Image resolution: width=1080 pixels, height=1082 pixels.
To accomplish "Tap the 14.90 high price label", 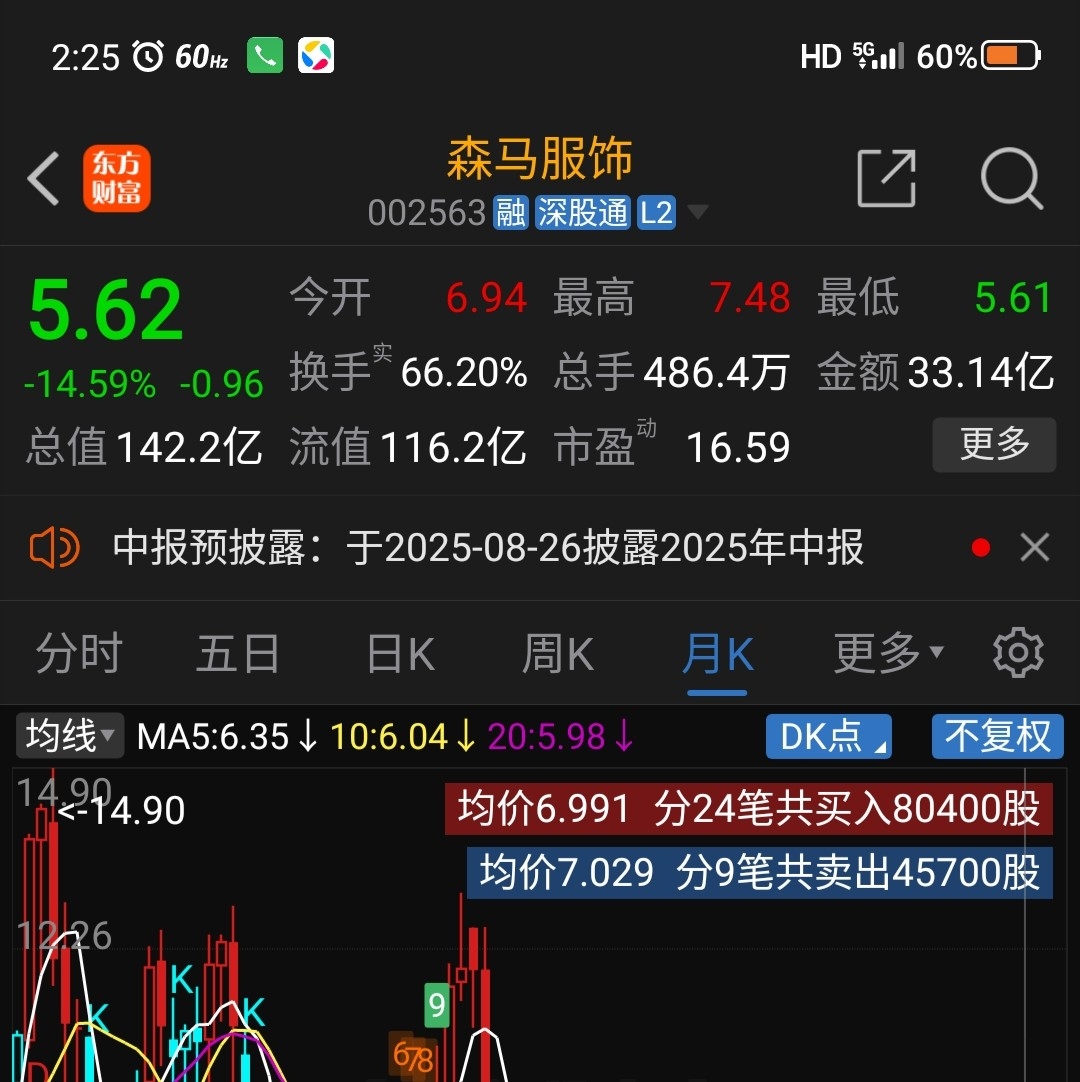I will [121, 810].
